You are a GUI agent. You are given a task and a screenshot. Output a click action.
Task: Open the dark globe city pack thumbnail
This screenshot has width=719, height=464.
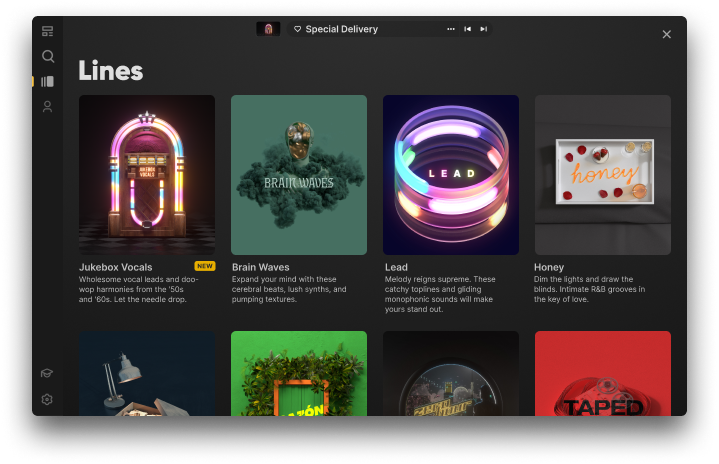click(x=451, y=373)
